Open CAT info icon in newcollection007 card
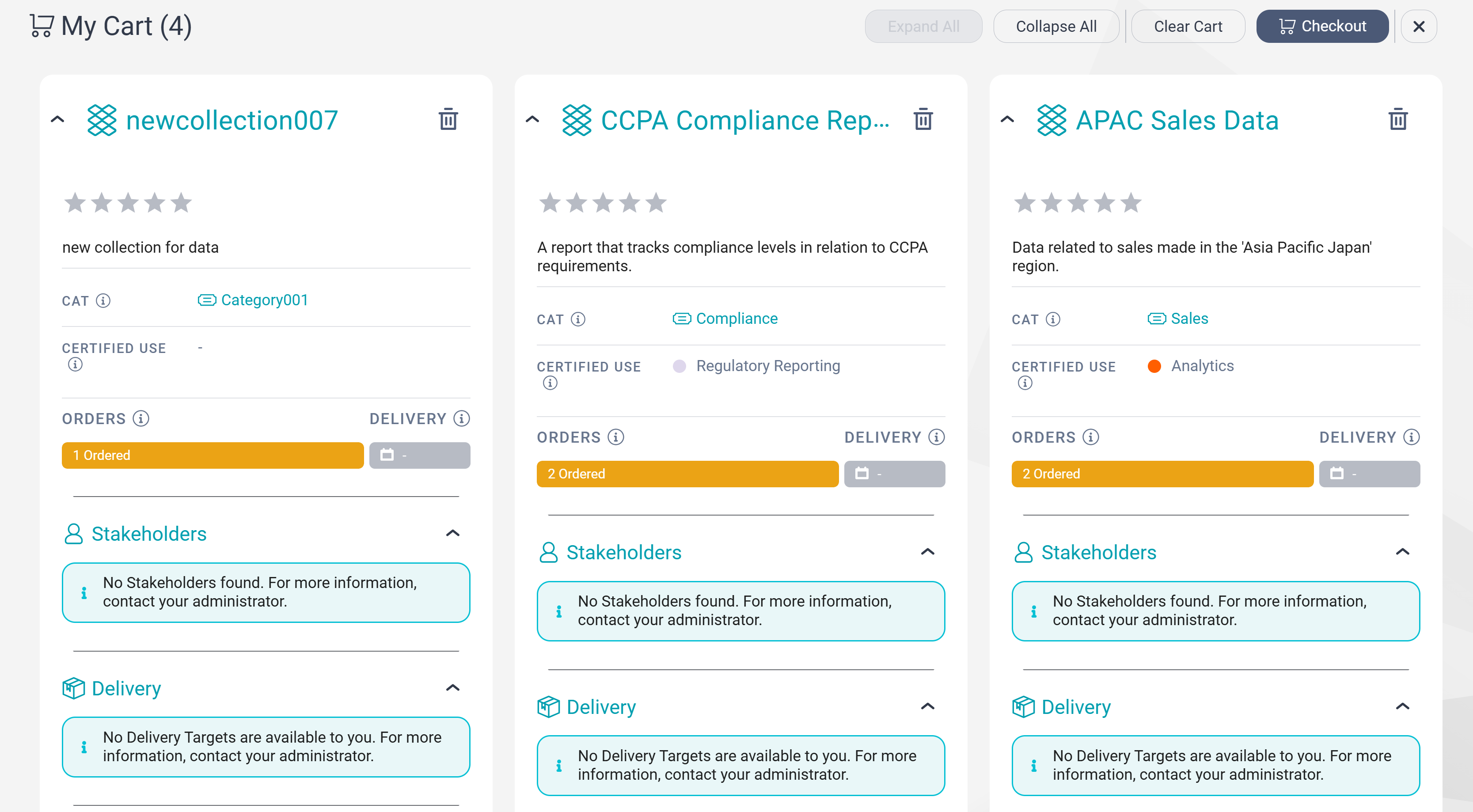Viewport: 1473px width, 812px height. click(x=103, y=300)
